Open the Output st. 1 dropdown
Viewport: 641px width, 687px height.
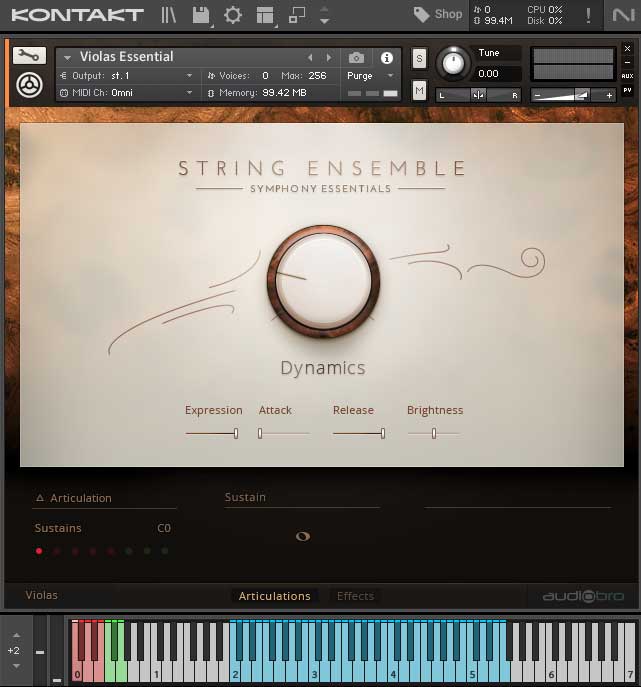pos(126,76)
